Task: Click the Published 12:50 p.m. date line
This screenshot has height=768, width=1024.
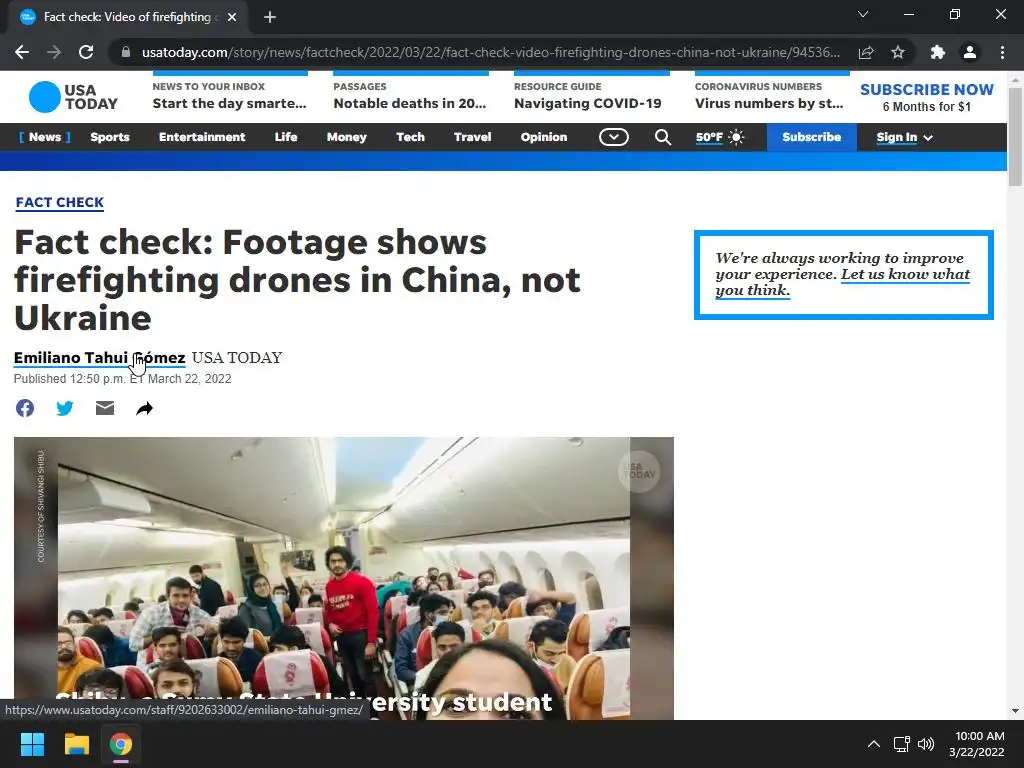Action: tap(123, 379)
